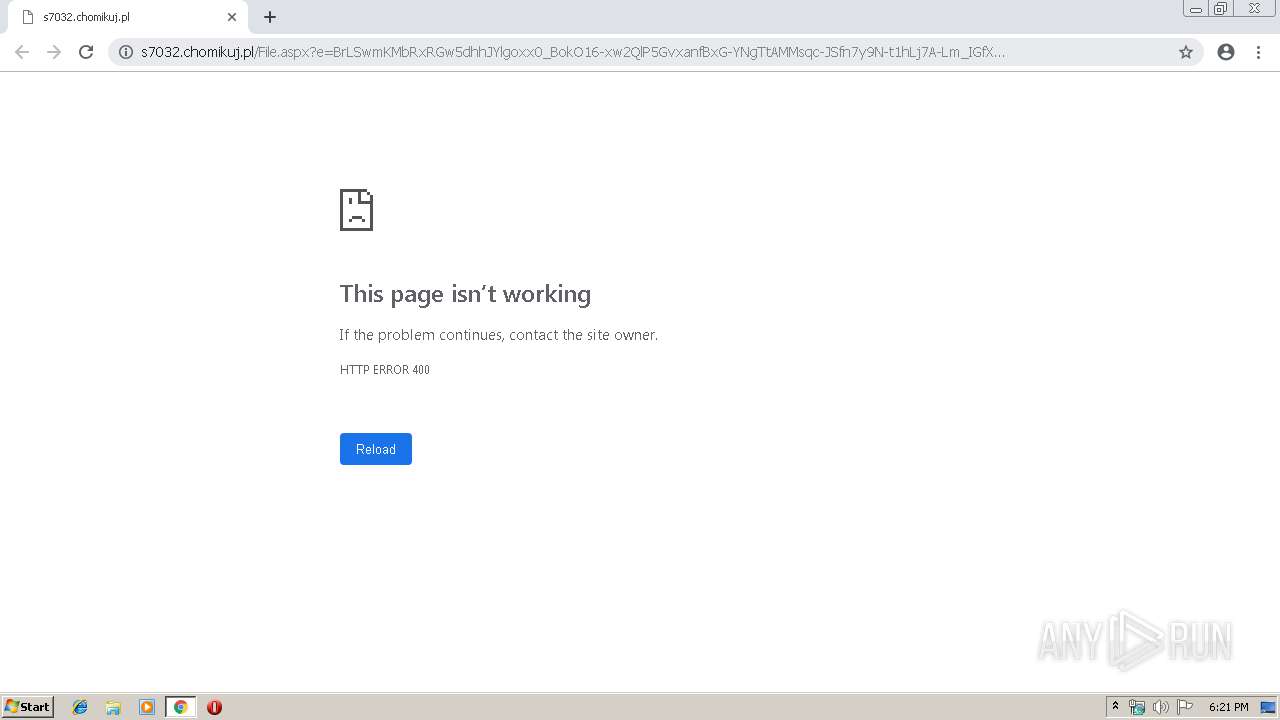
Task: Launch Internet Explorer from the taskbar
Action: [x=80, y=707]
